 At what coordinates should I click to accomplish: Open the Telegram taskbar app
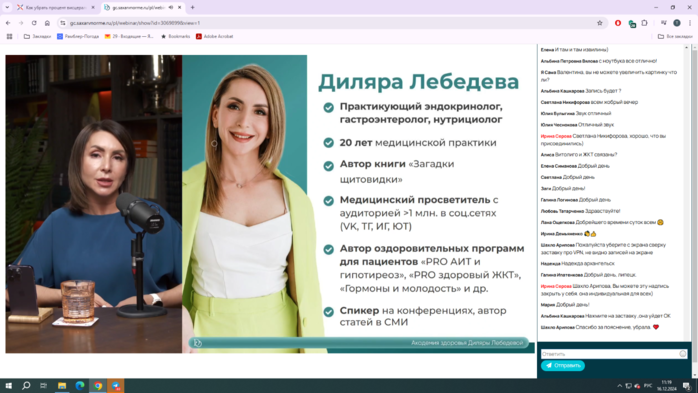coord(116,386)
